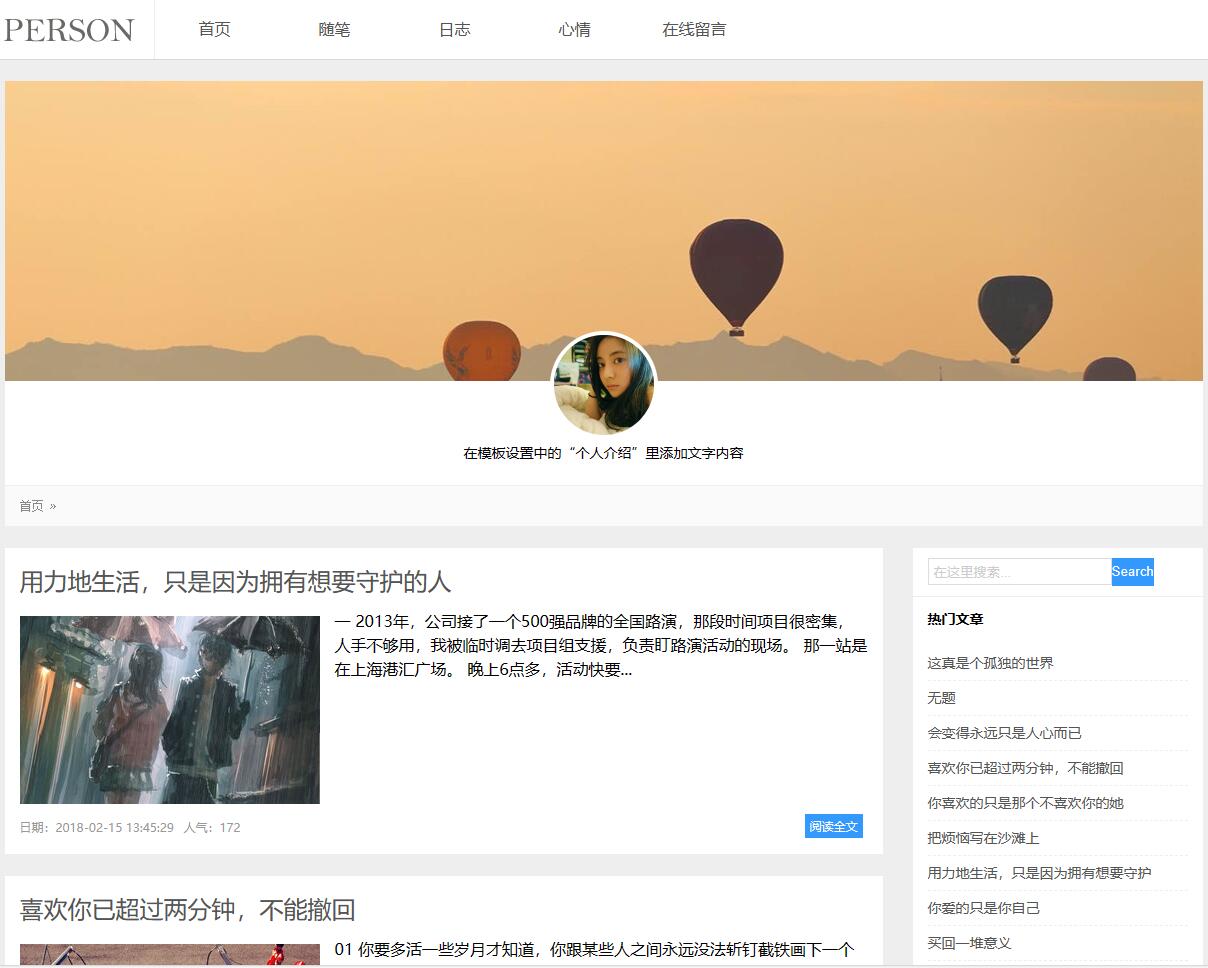The height and width of the screenshot is (968, 1208).
Task: Focus the 在这里搜索 search input field
Action: pos(1019,572)
